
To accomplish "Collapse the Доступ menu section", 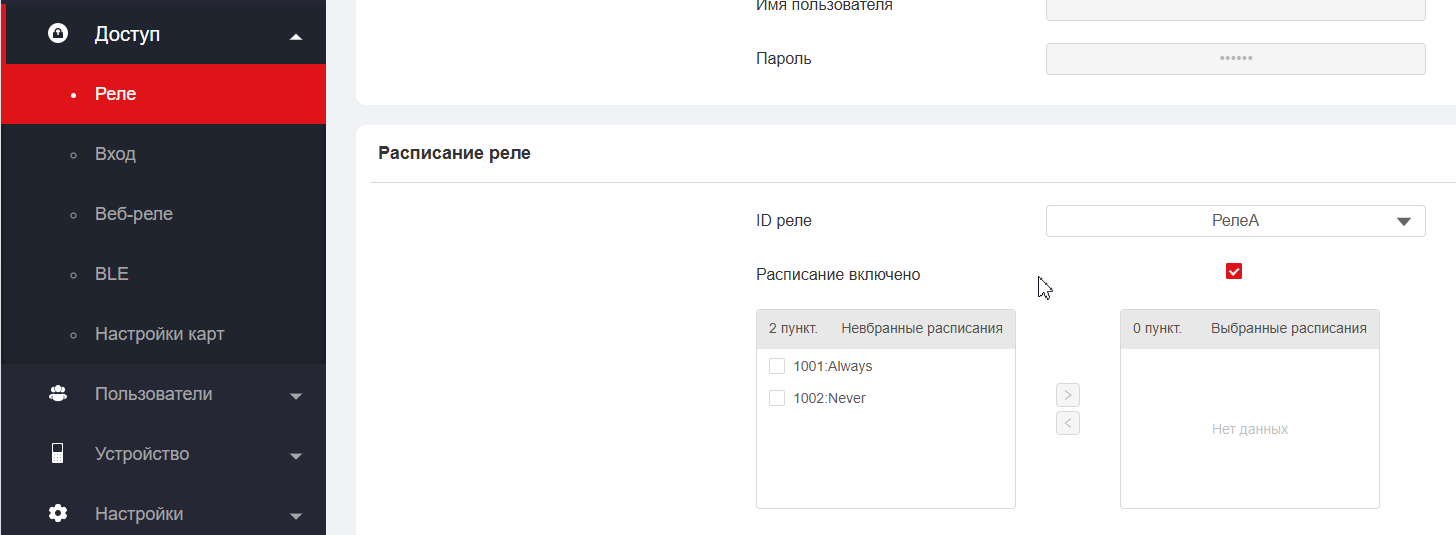I will (295, 37).
